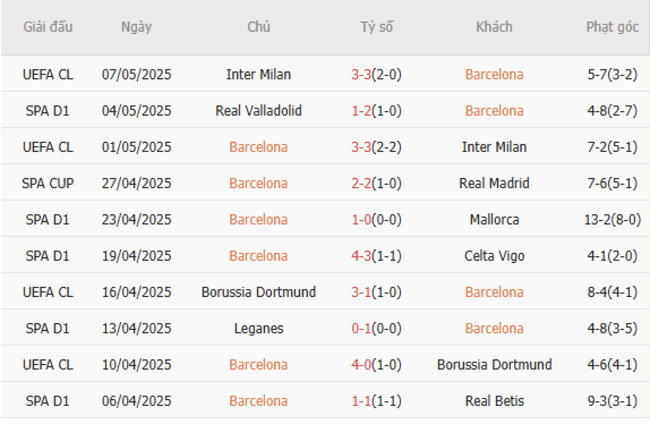The width and height of the screenshot is (650, 424).
Task: Select the 3-3(2-0) score on 07/05/2025
Action: [377, 74]
